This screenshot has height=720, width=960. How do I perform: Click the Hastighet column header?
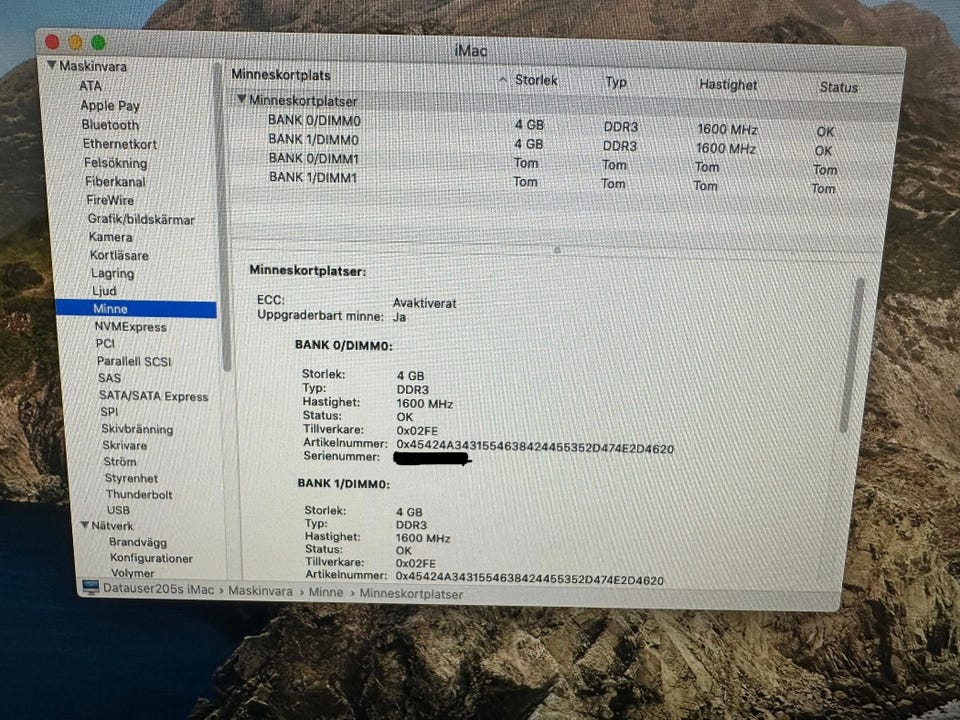(x=728, y=84)
